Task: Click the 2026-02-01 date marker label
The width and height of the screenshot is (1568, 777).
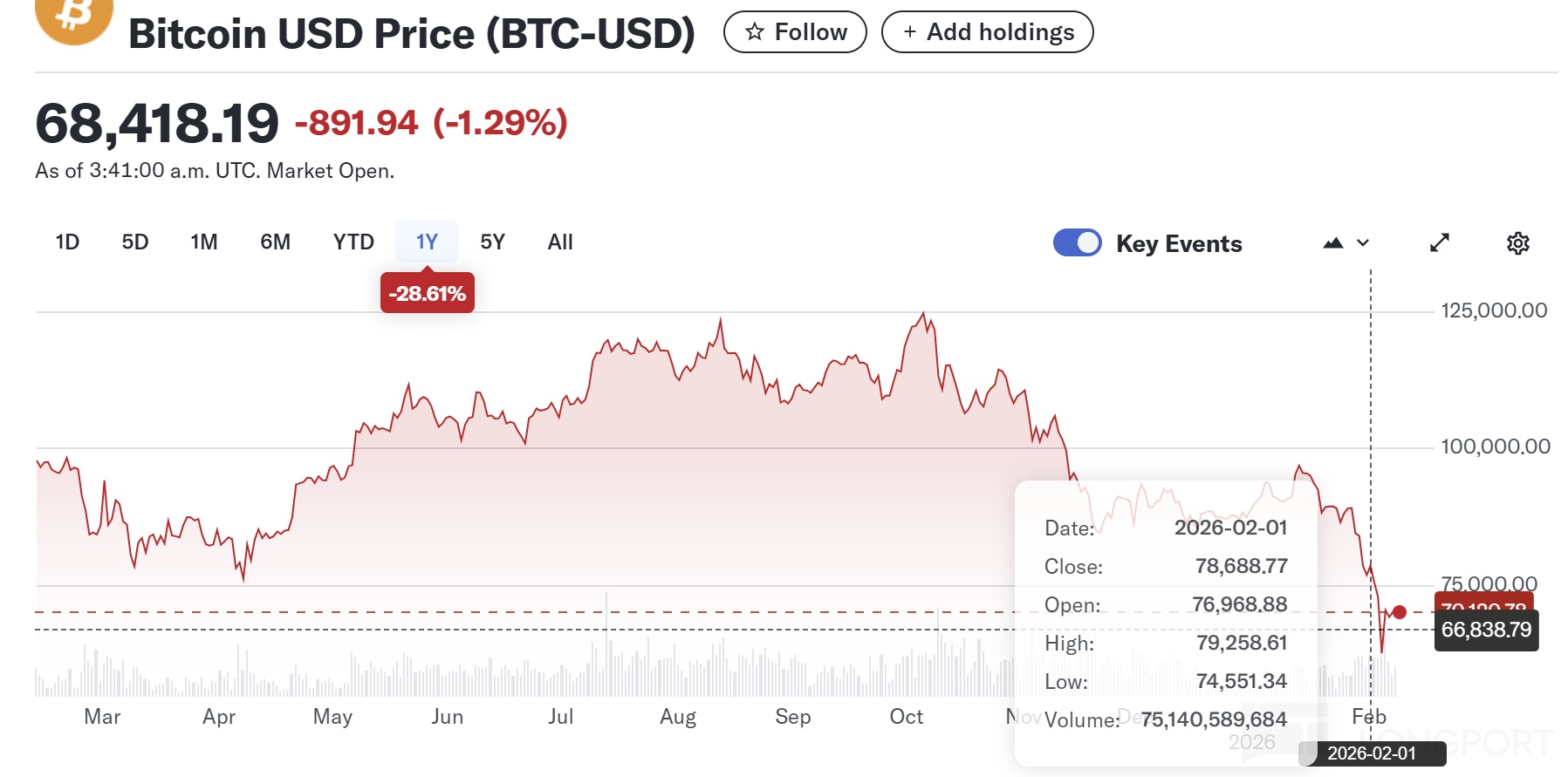Action: point(1372,753)
